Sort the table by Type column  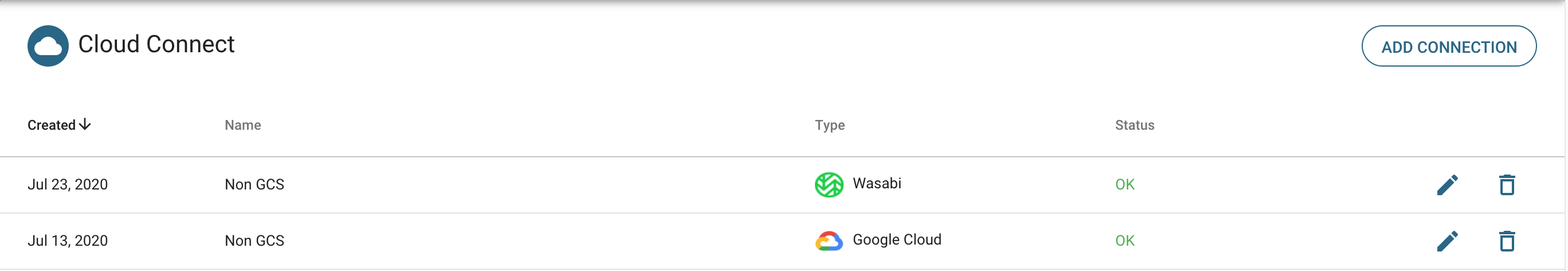tap(830, 125)
